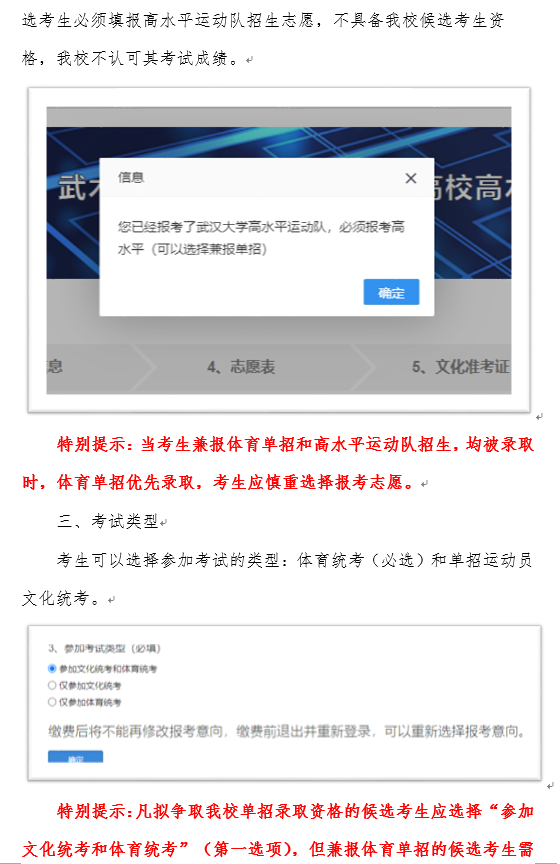560x864 pixels.
Task: Click the banner text 武 behind the dialog
Action: (x=73, y=186)
